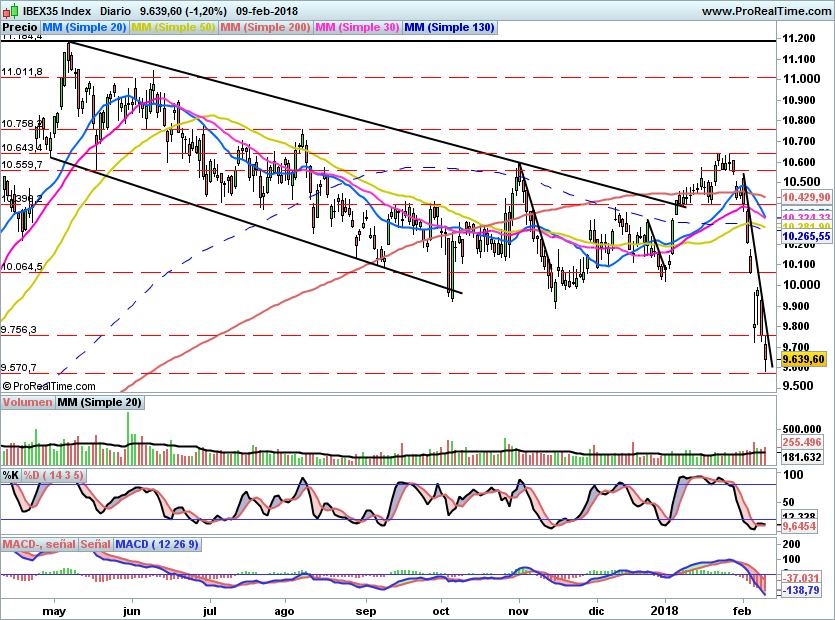835x620 pixels.
Task: Click the Señal line label
Action: (96, 544)
